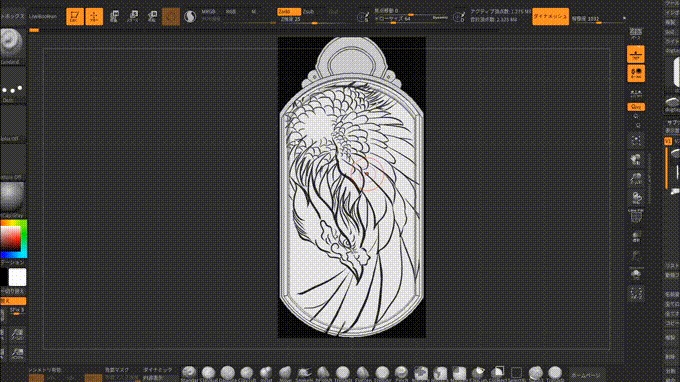Image resolution: width=680 pixels, height=382 pixels.
Task: Click the DynaMesh orange button
Action: pos(550,16)
